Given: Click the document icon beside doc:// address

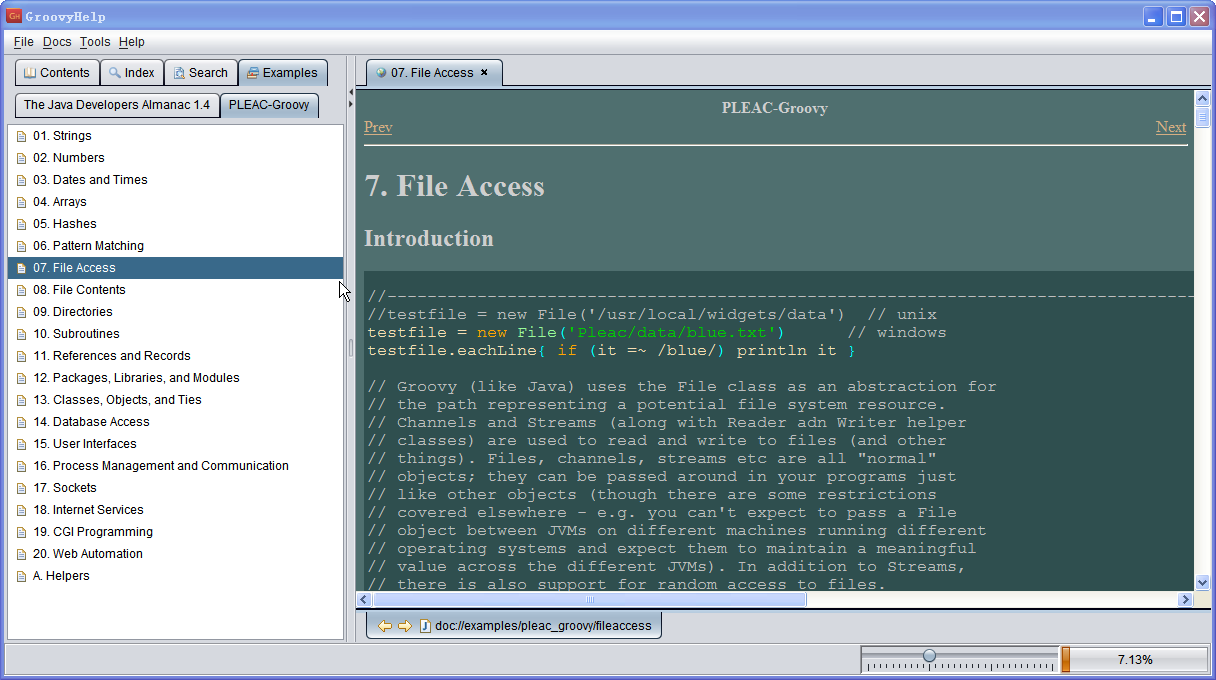Looking at the screenshot, I should [424, 626].
